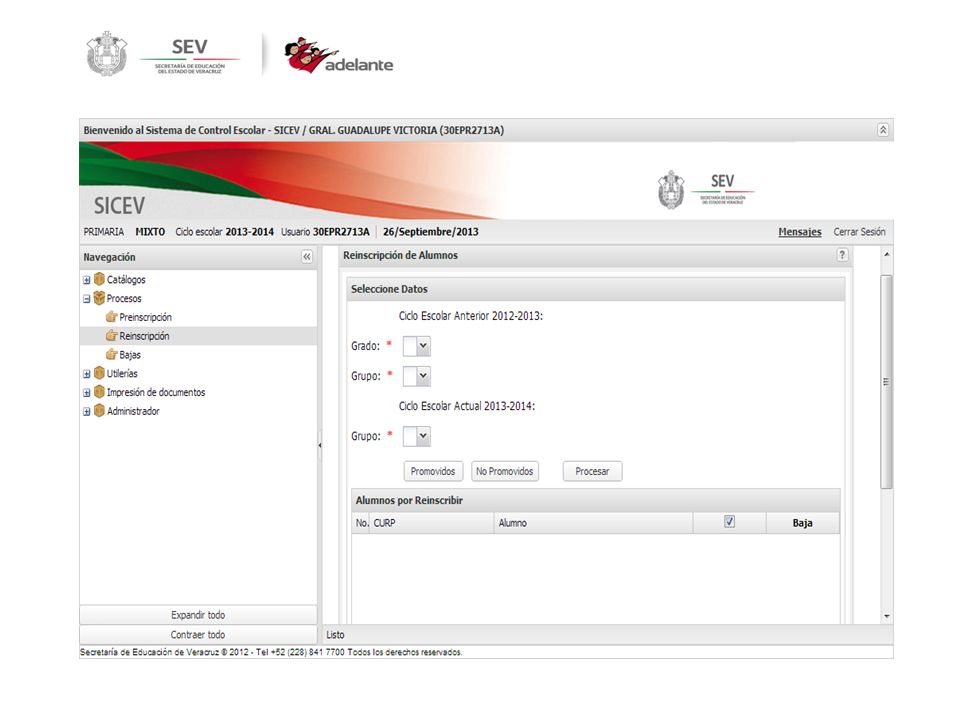Click the CURP column header
Image resolution: width=960 pixels, height=720 pixels.
click(432, 523)
